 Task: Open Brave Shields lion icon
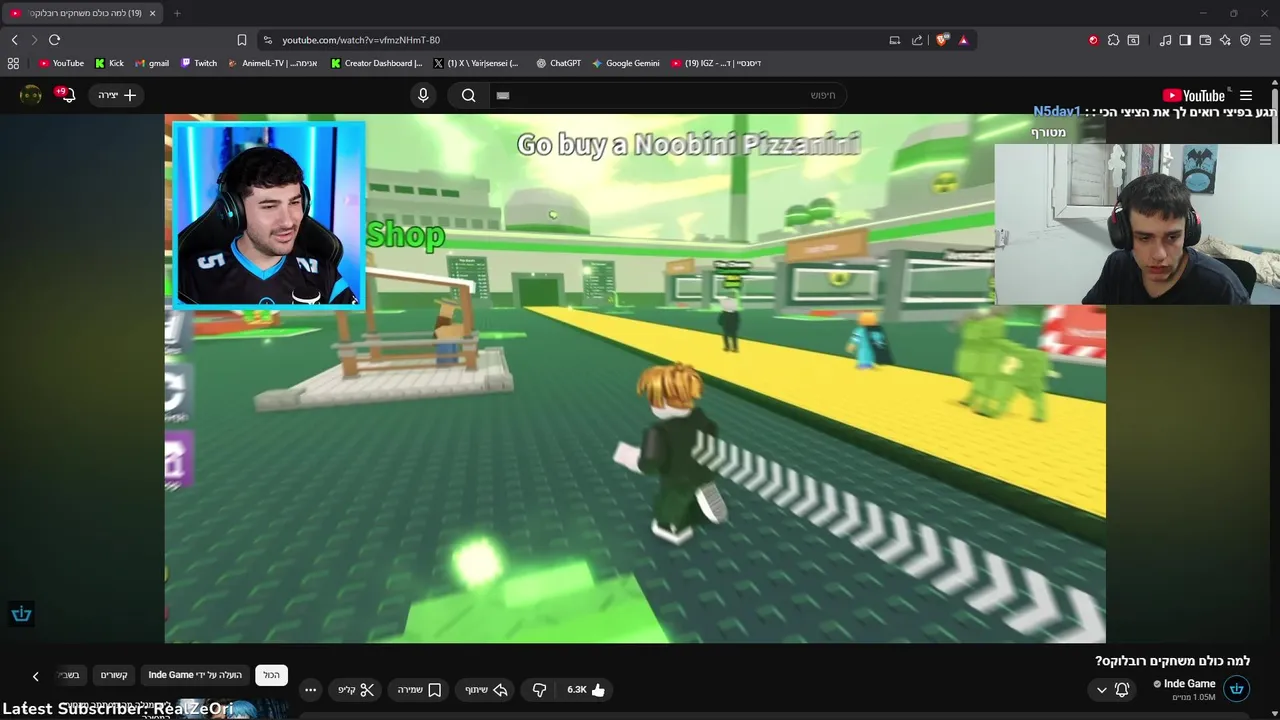coord(942,40)
